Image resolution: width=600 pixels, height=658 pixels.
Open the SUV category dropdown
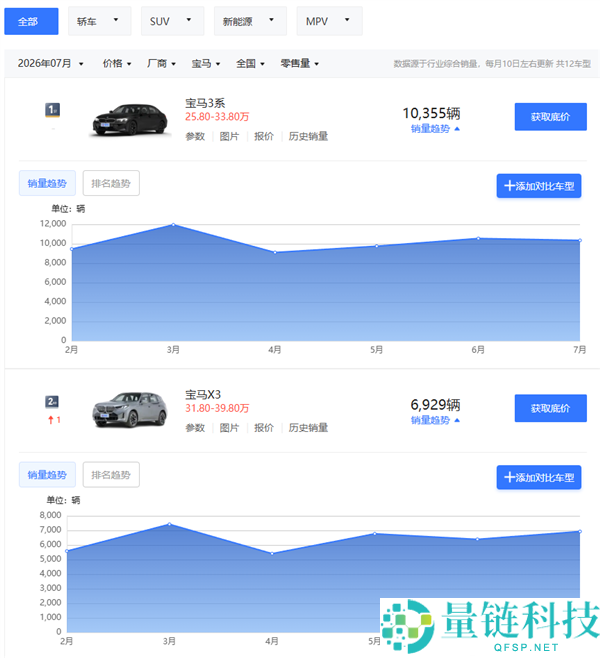(172, 21)
